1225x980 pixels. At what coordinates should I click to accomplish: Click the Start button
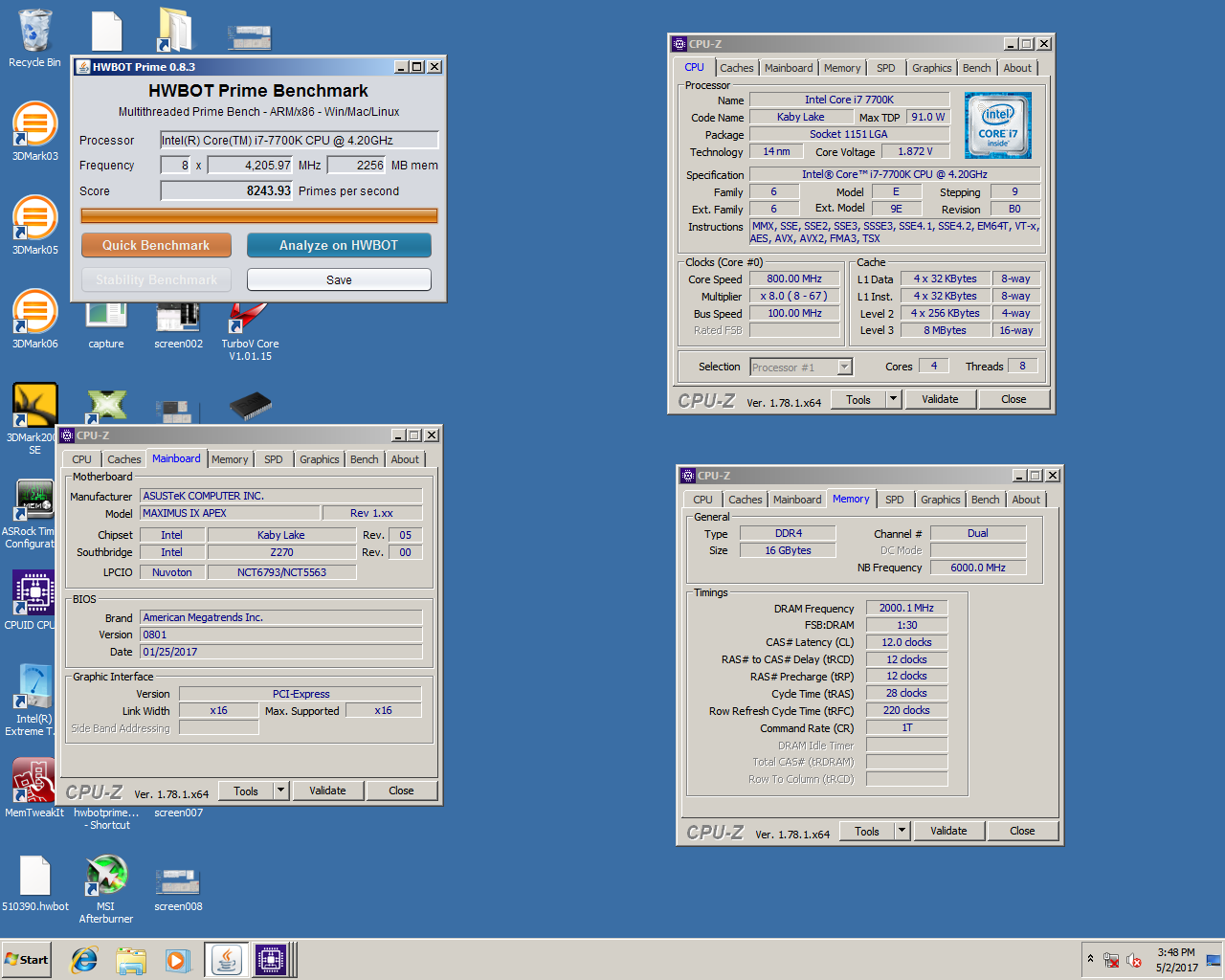tap(26, 960)
